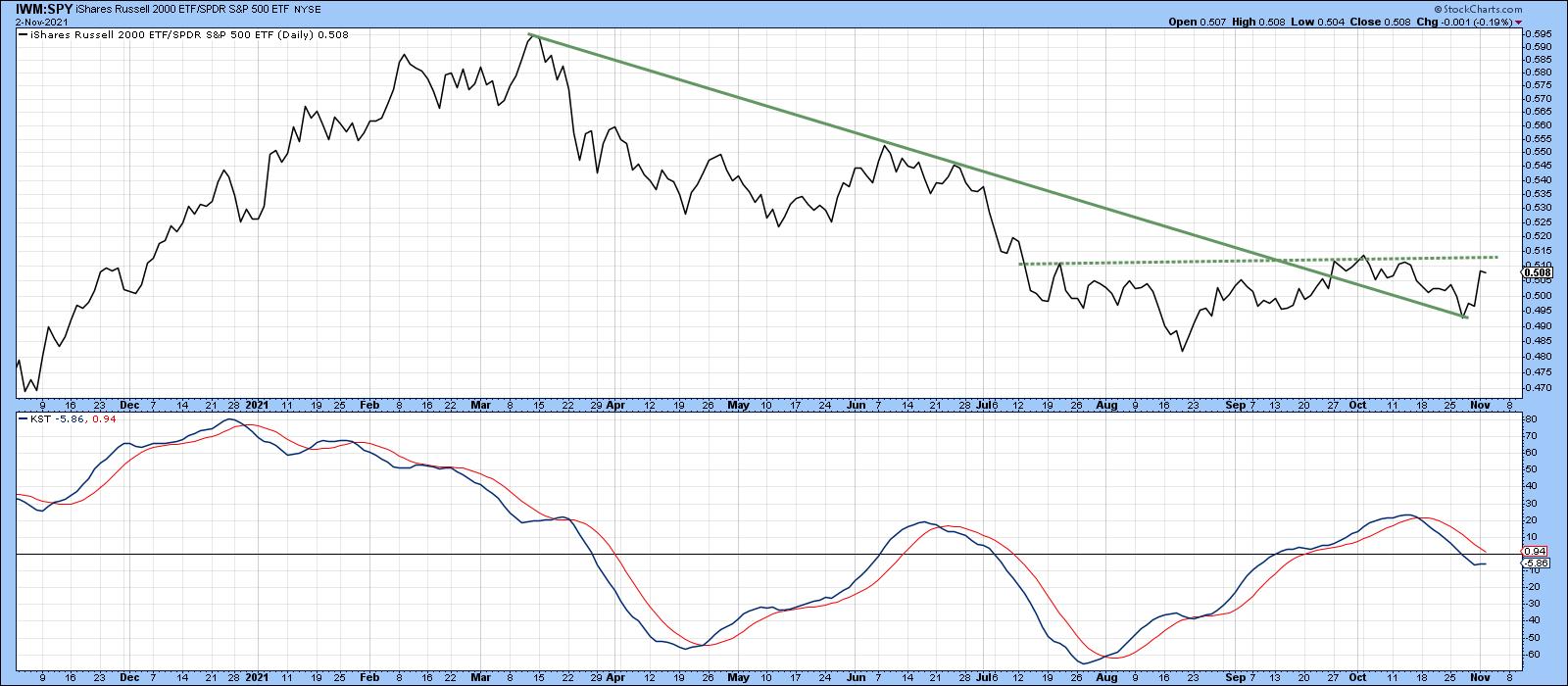Click the -5.86 KST value axis tag
The width and height of the screenshot is (1568, 686).
[x=1536, y=563]
